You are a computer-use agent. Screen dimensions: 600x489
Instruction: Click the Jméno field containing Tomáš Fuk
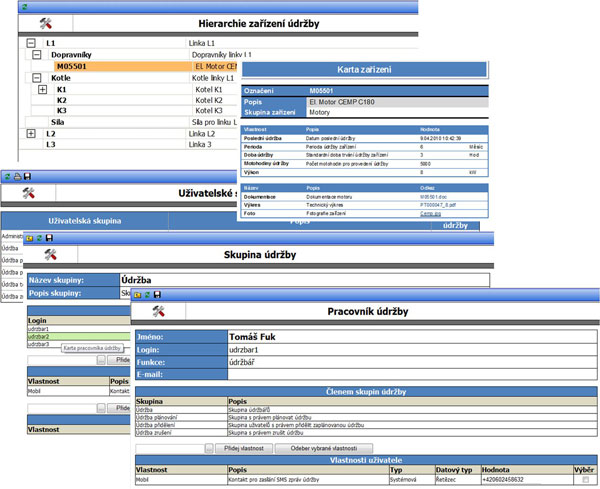tap(412, 337)
